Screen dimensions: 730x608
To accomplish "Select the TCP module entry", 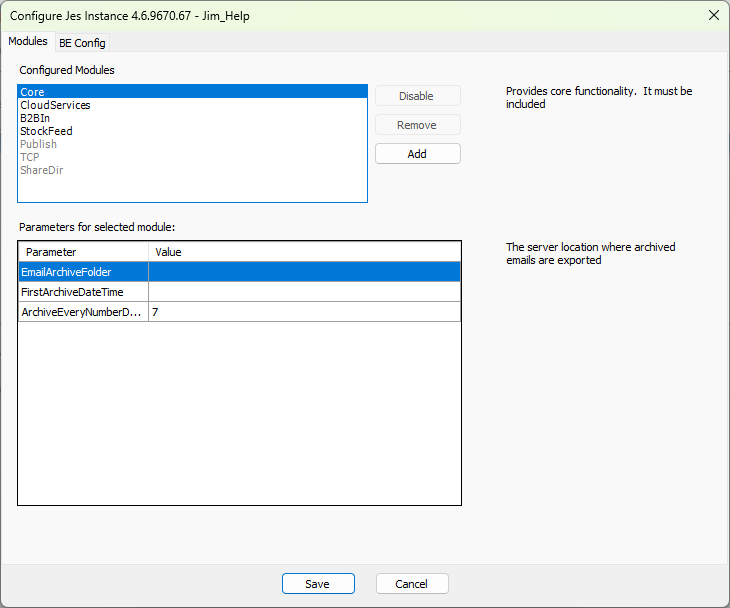I will click(x=192, y=157).
